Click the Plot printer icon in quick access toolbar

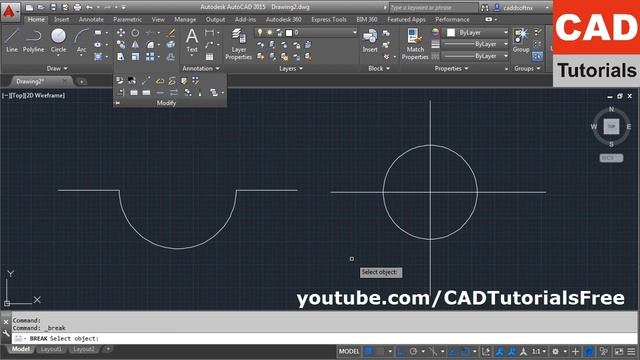(77, 7)
